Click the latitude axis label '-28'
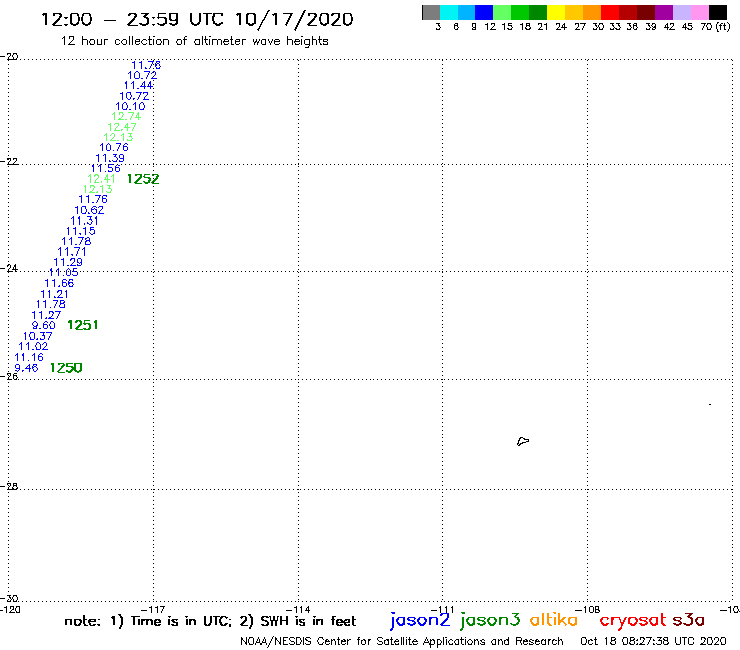This screenshot has height=650, width=740. pyautogui.click(x=9, y=486)
